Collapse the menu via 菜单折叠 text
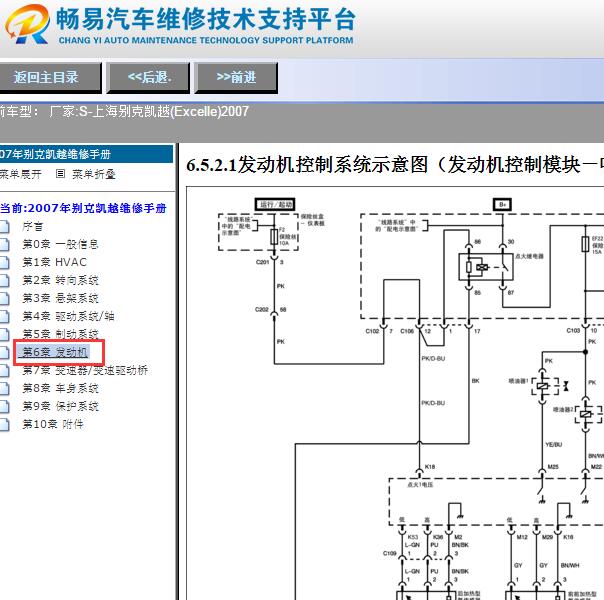The image size is (604, 600). pos(94,174)
